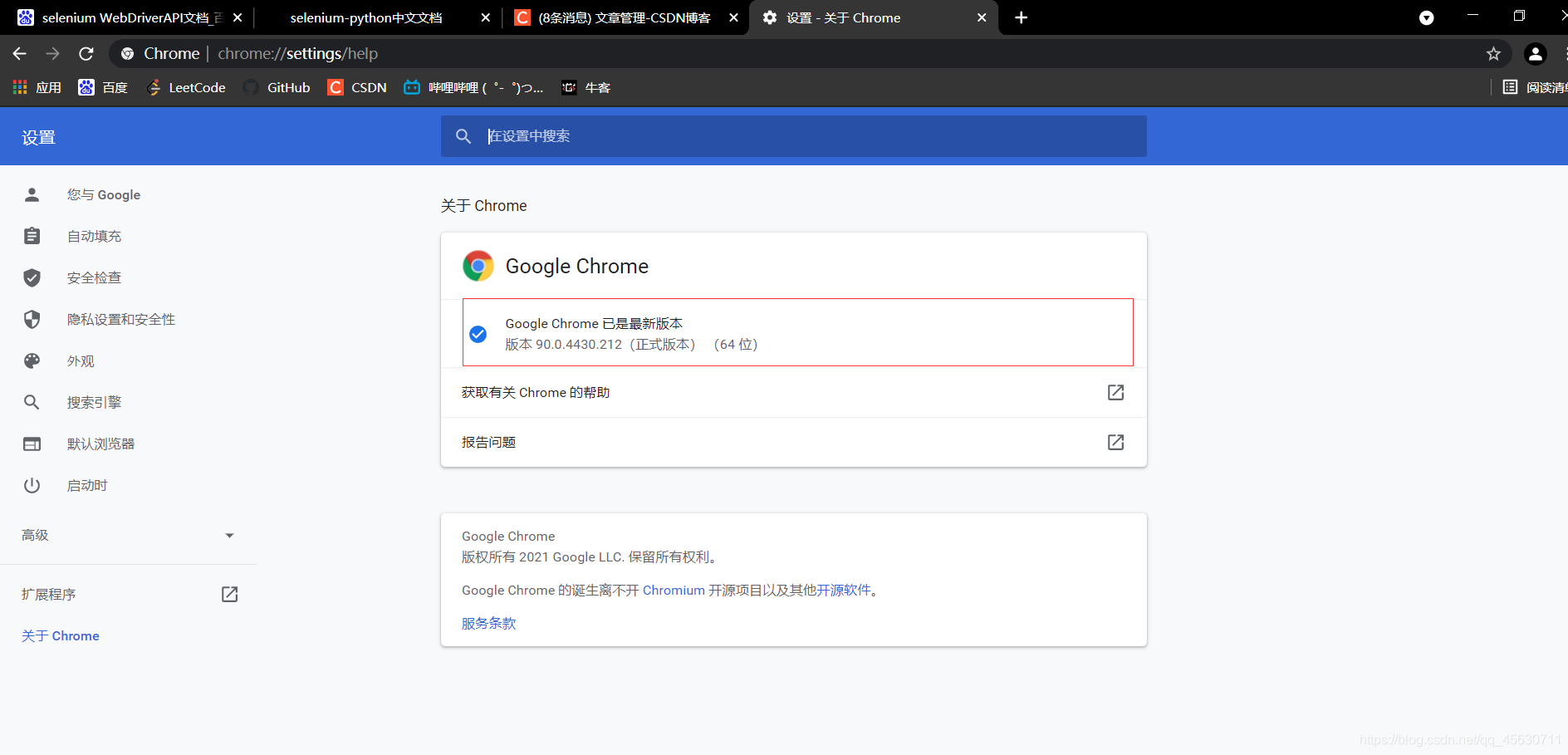The height and width of the screenshot is (755, 1568).
Task: Open the 开源软件 link
Action: click(x=844, y=590)
